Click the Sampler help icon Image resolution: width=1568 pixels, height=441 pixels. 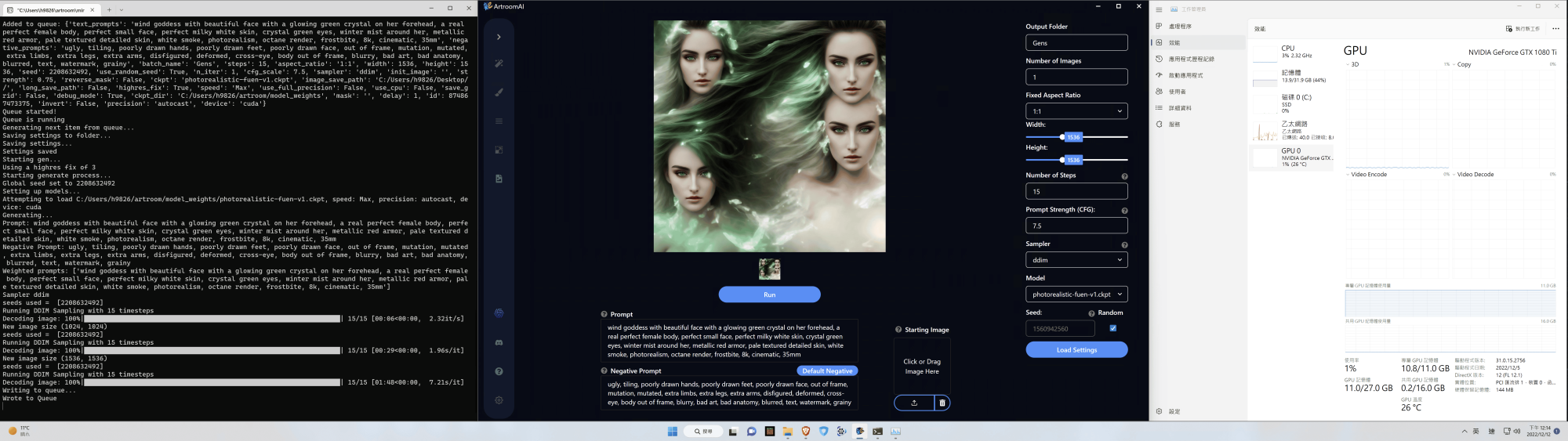point(1124,245)
